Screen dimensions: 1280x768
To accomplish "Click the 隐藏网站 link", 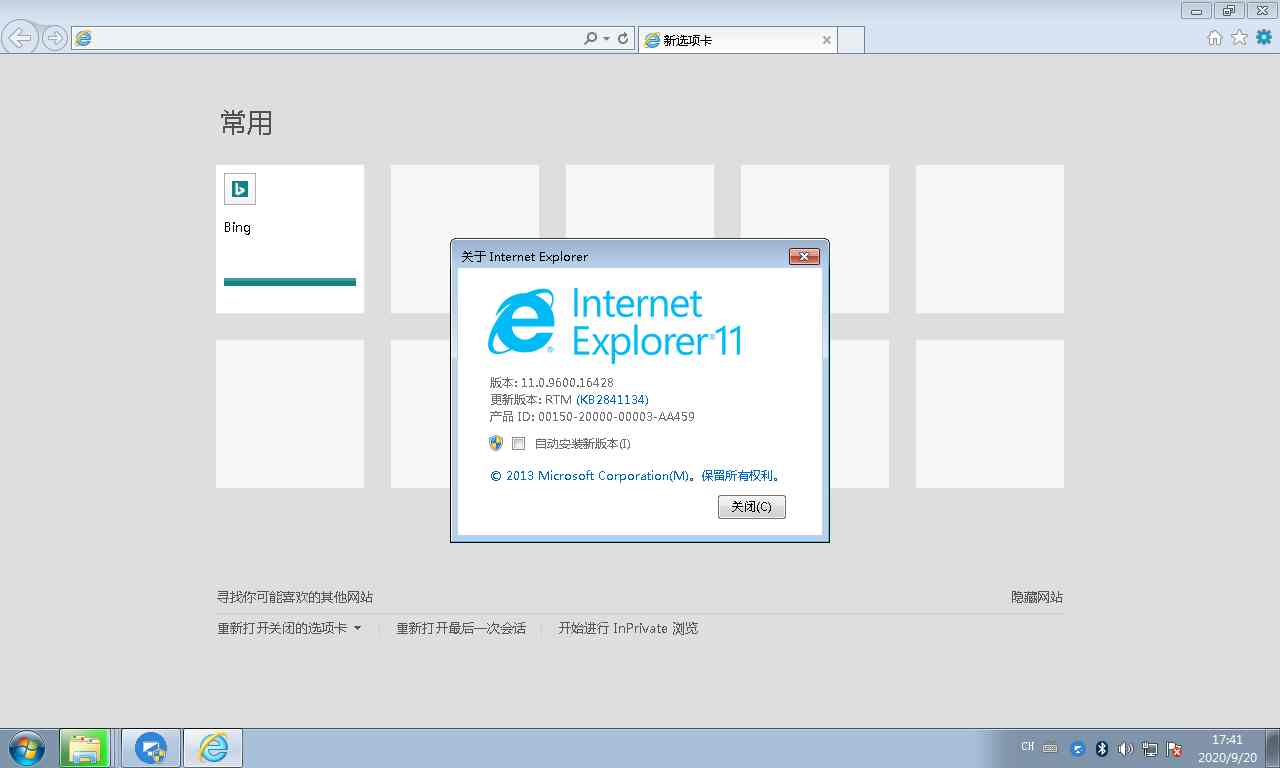I will pos(1037,597).
